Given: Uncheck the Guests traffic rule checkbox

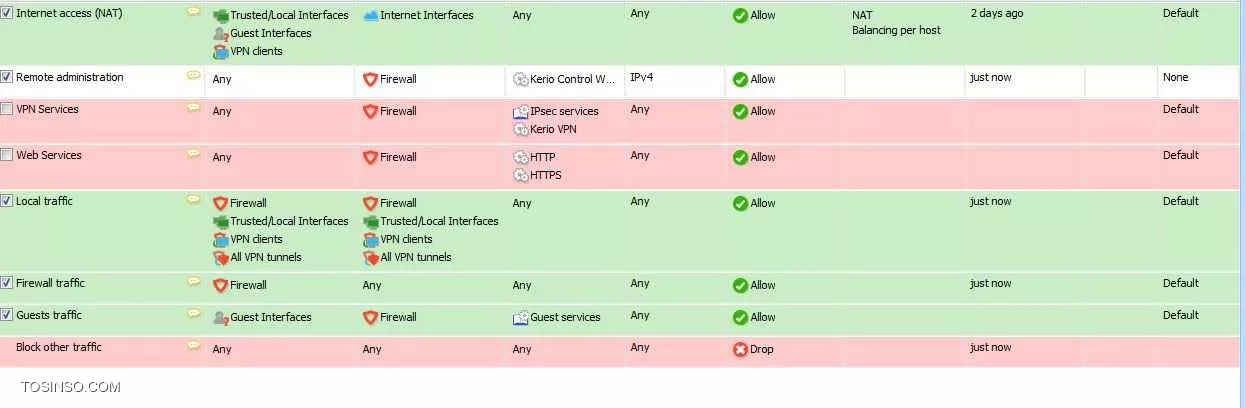Looking at the screenshot, I should click(7, 315).
